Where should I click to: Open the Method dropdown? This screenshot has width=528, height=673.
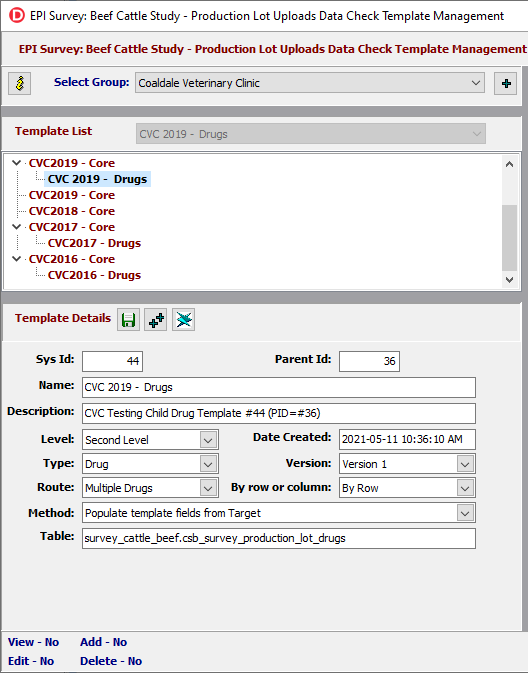click(279, 513)
